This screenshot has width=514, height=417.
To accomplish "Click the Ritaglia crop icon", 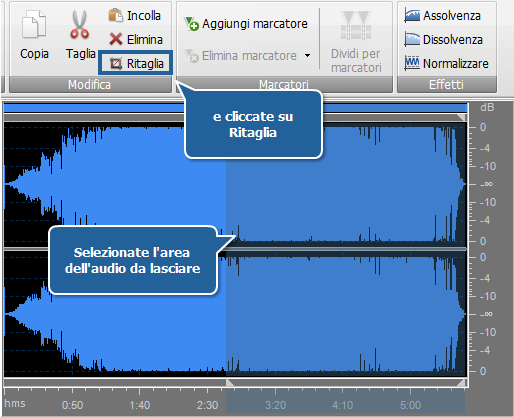I will 116,63.
